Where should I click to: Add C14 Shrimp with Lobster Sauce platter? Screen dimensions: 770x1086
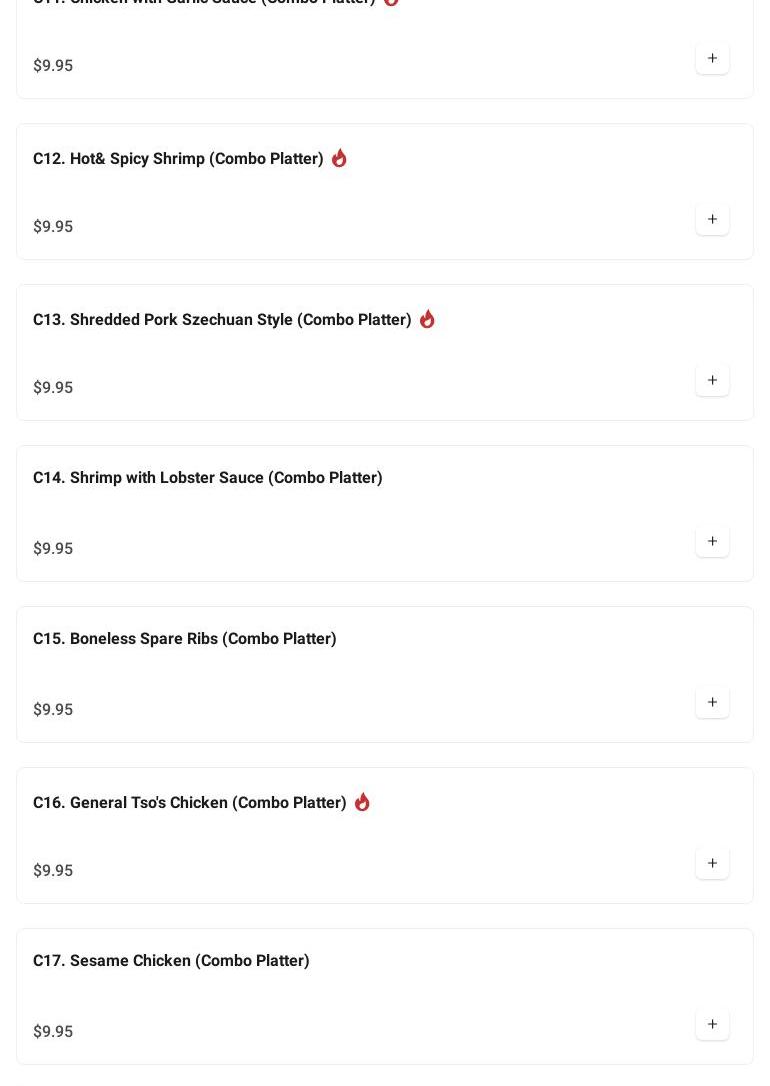tap(712, 542)
